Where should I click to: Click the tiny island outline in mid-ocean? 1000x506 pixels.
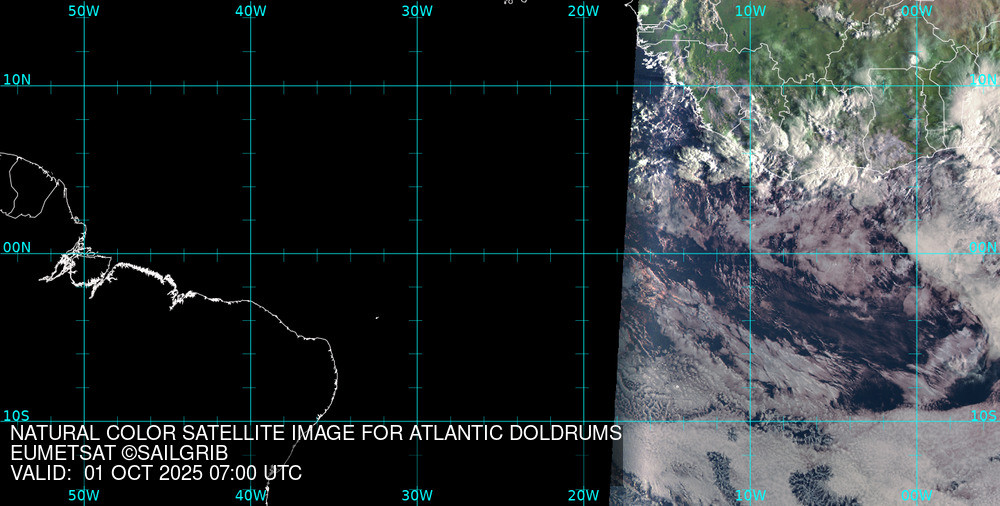[x=377, y=318]
